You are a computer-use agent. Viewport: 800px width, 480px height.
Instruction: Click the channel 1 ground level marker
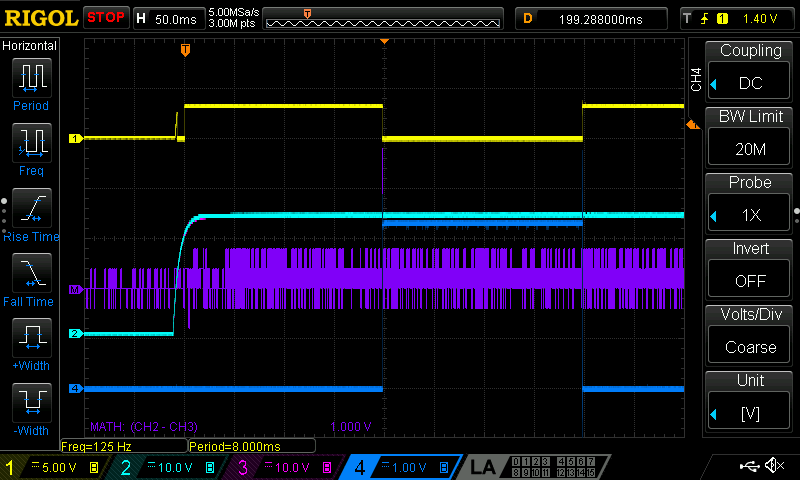76,138
